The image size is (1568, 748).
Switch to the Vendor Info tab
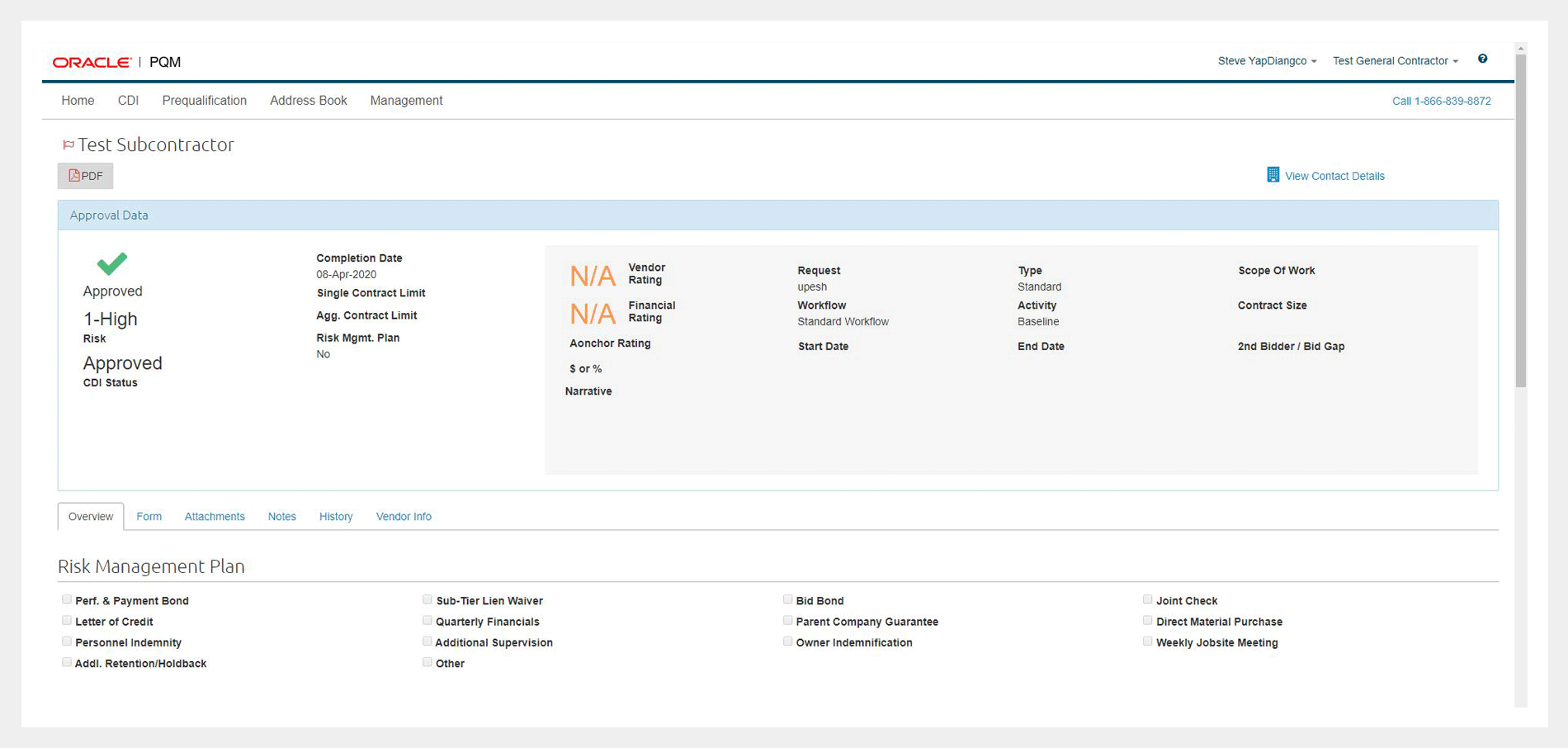[404, 517]
